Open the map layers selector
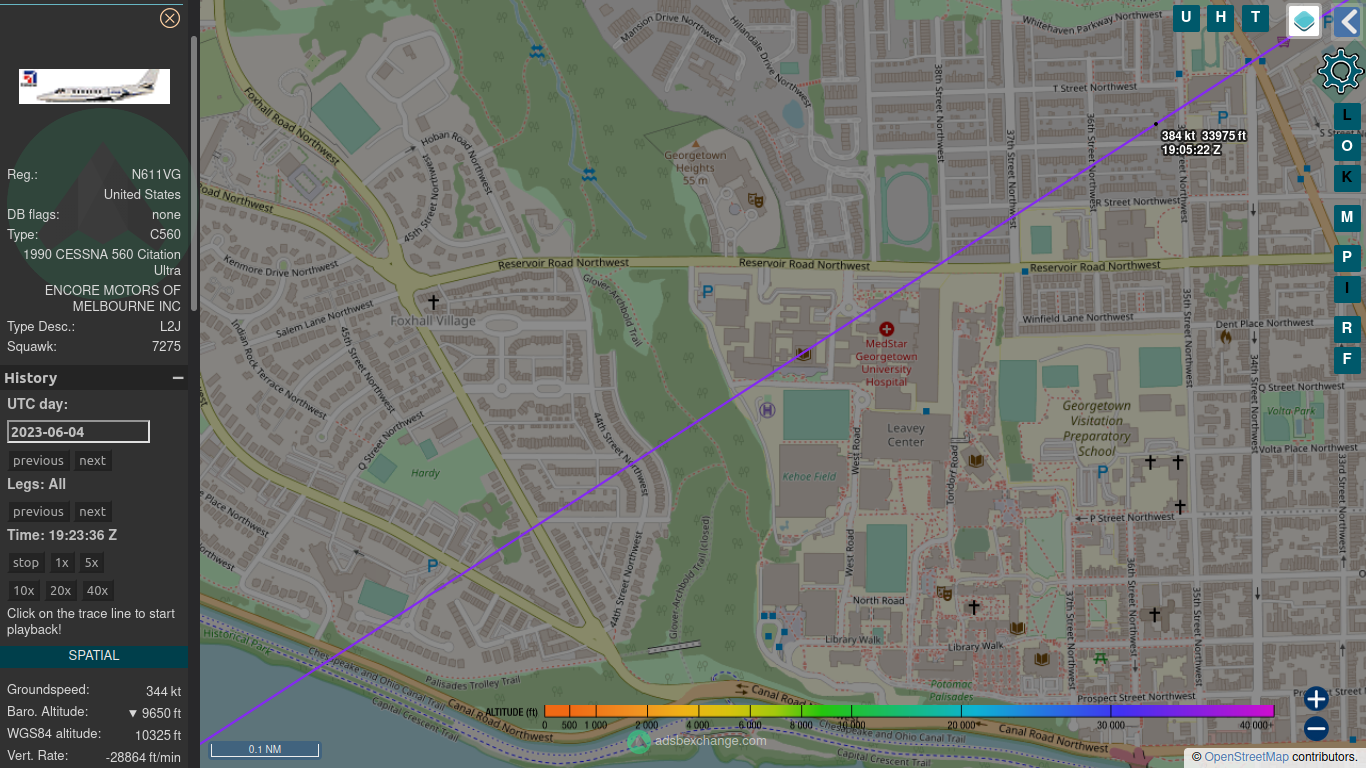The image size is (1366, 768). pyautogui.click(x=1304, y=20)
